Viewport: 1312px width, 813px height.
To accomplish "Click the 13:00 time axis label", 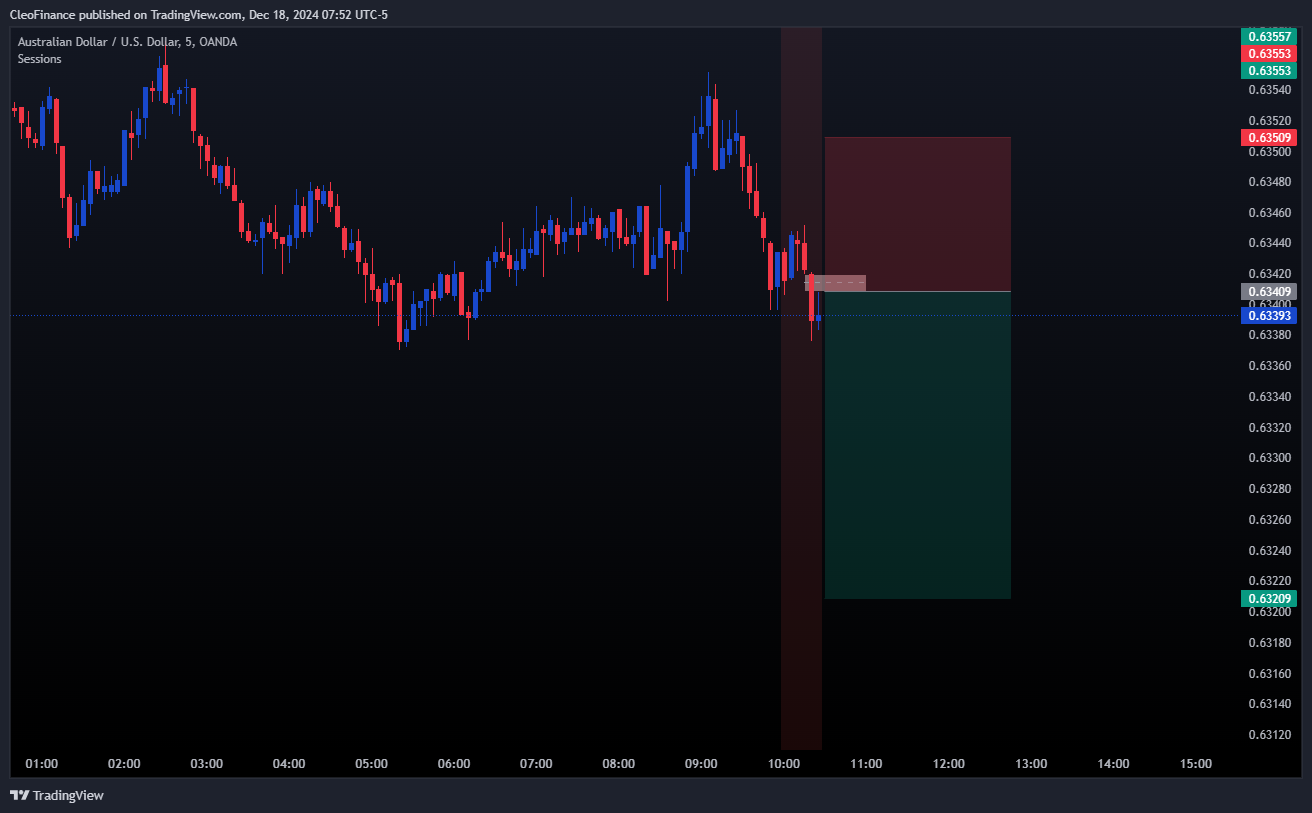I will pyautogui.click(x=1031, y=764).
